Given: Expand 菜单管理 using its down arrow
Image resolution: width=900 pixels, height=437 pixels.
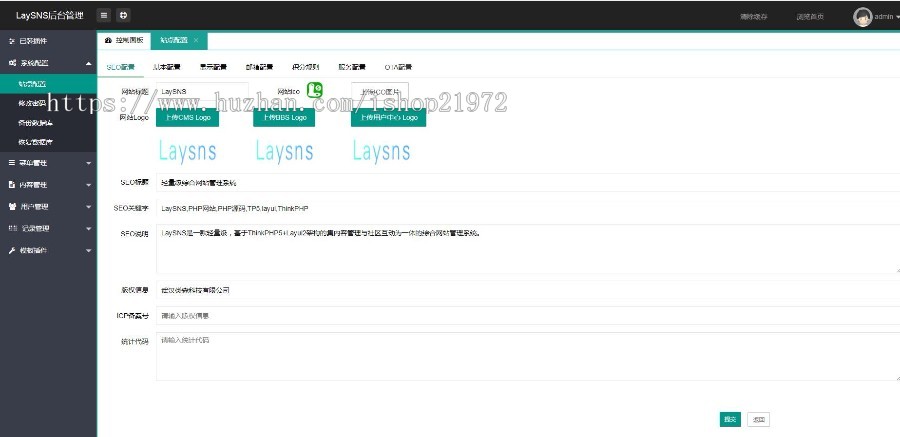Looking at the screenshot, I should [88, 164].
